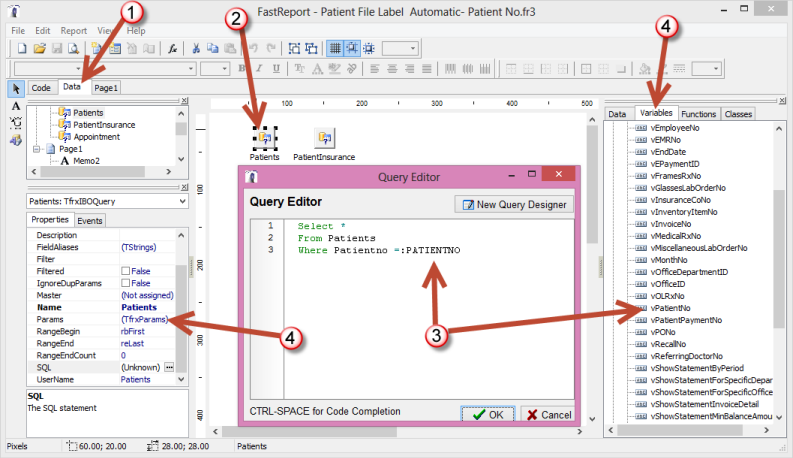The width and height of the screenshot is (793, 458).
Task: Open the Events tab in the object inspector
Action: (90, 221)
